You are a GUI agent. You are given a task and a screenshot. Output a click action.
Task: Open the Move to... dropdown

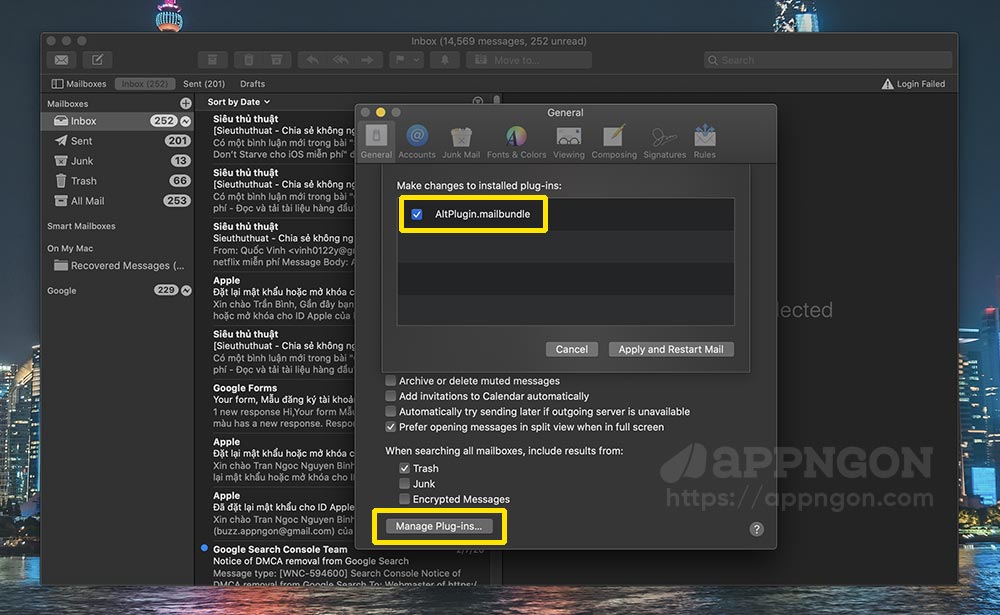[529, 60]
